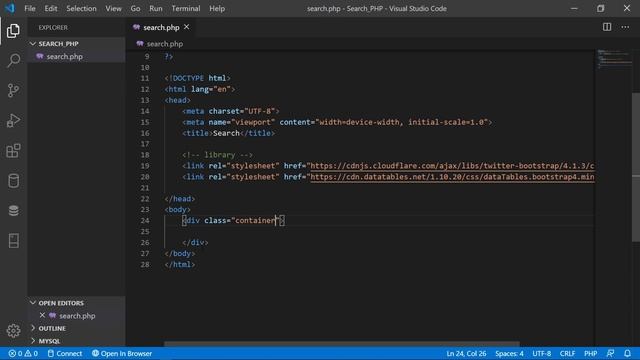Viewport: 640px width, 360px height.
Task: Open the server-like icon below the database icons
Action: pyautogui.click(x=13, y=241)
